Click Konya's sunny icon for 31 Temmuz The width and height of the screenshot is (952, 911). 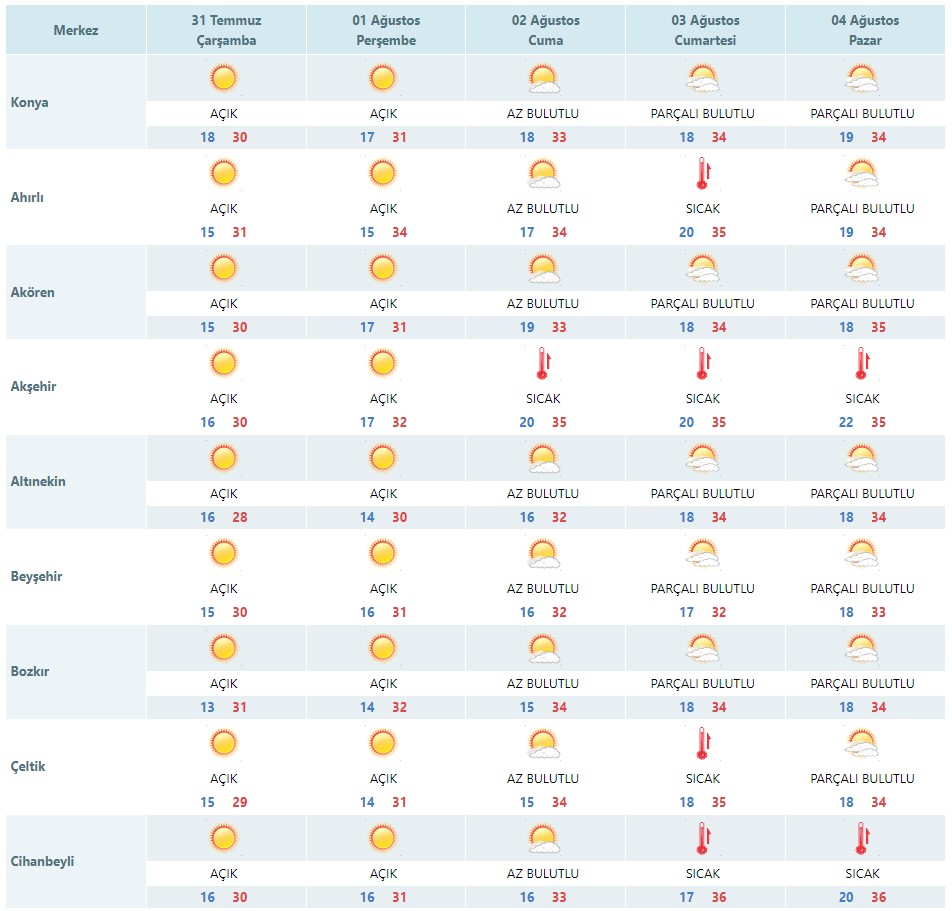223,79
